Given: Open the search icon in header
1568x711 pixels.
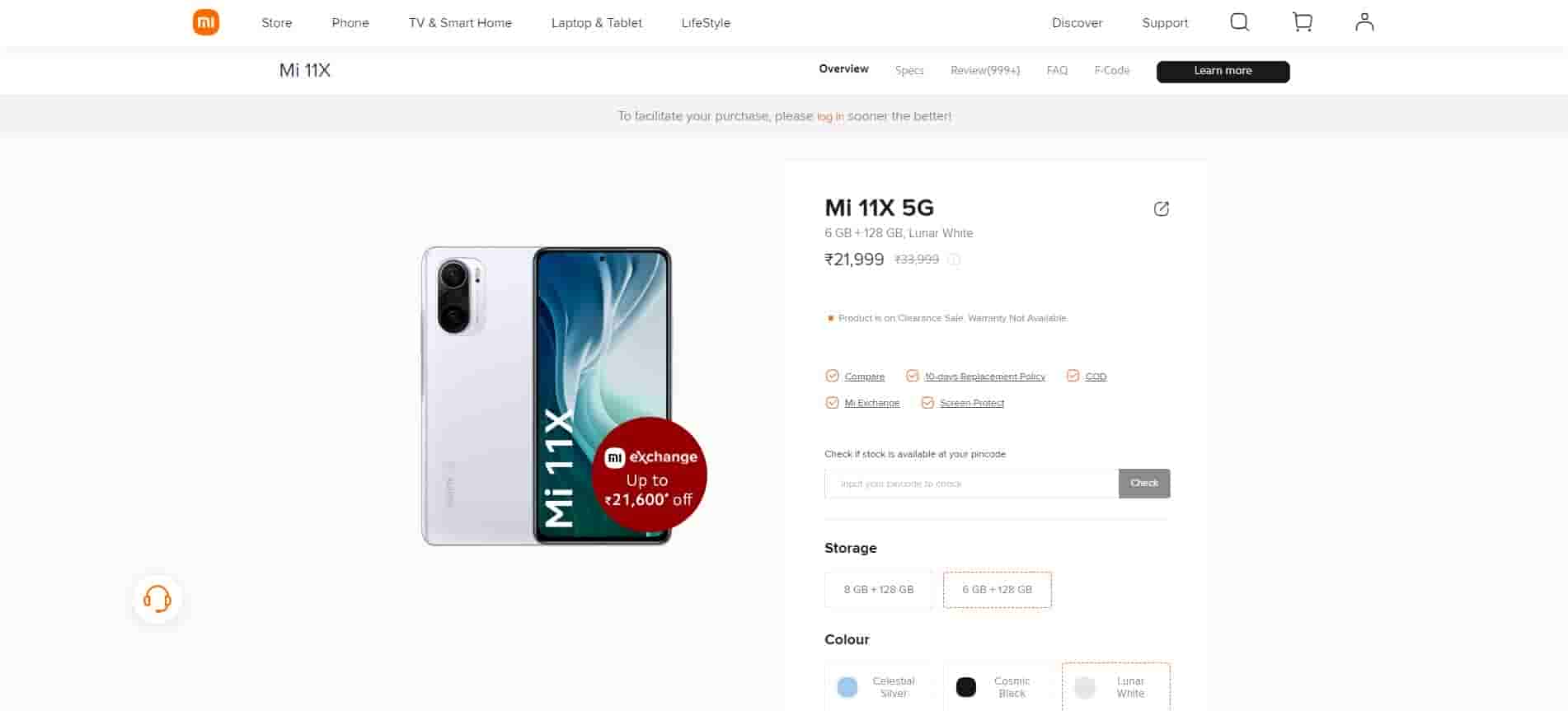Looking at the screenshot, I should point(1239,21).
